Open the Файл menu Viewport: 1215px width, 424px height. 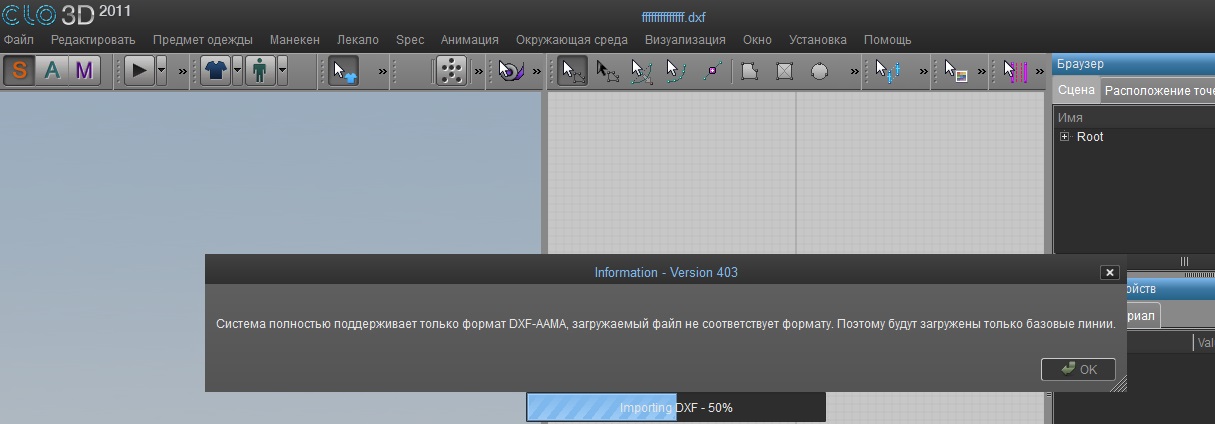point(19,40)
